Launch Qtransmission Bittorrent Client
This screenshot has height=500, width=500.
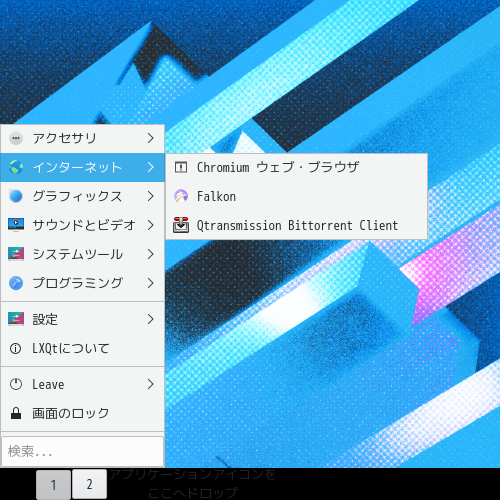click(x=296, y=225)
